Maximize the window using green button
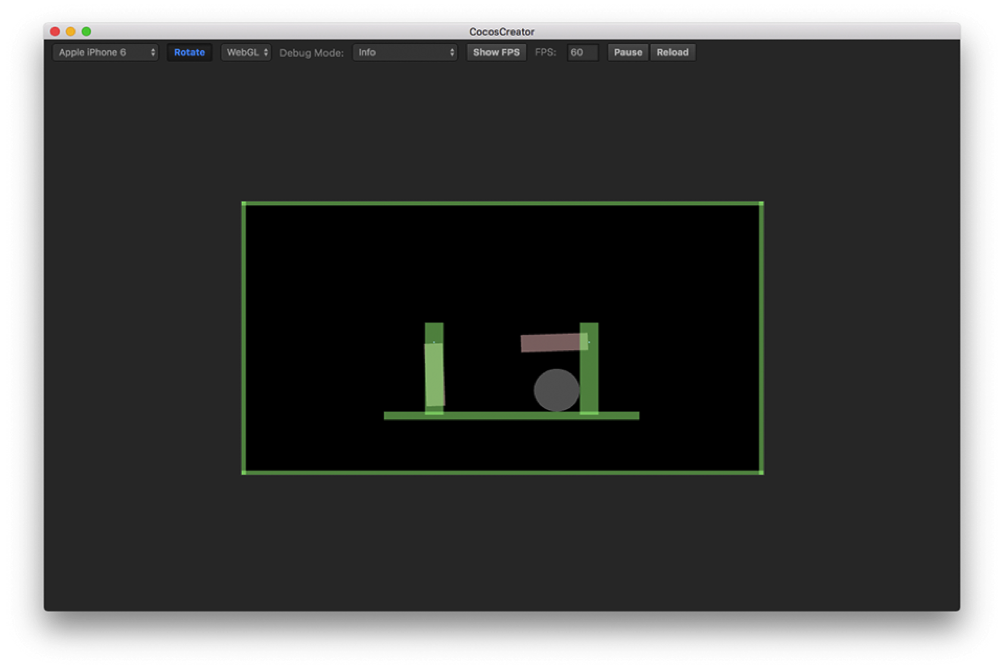 pyautogui.click(x=87, y=31)
